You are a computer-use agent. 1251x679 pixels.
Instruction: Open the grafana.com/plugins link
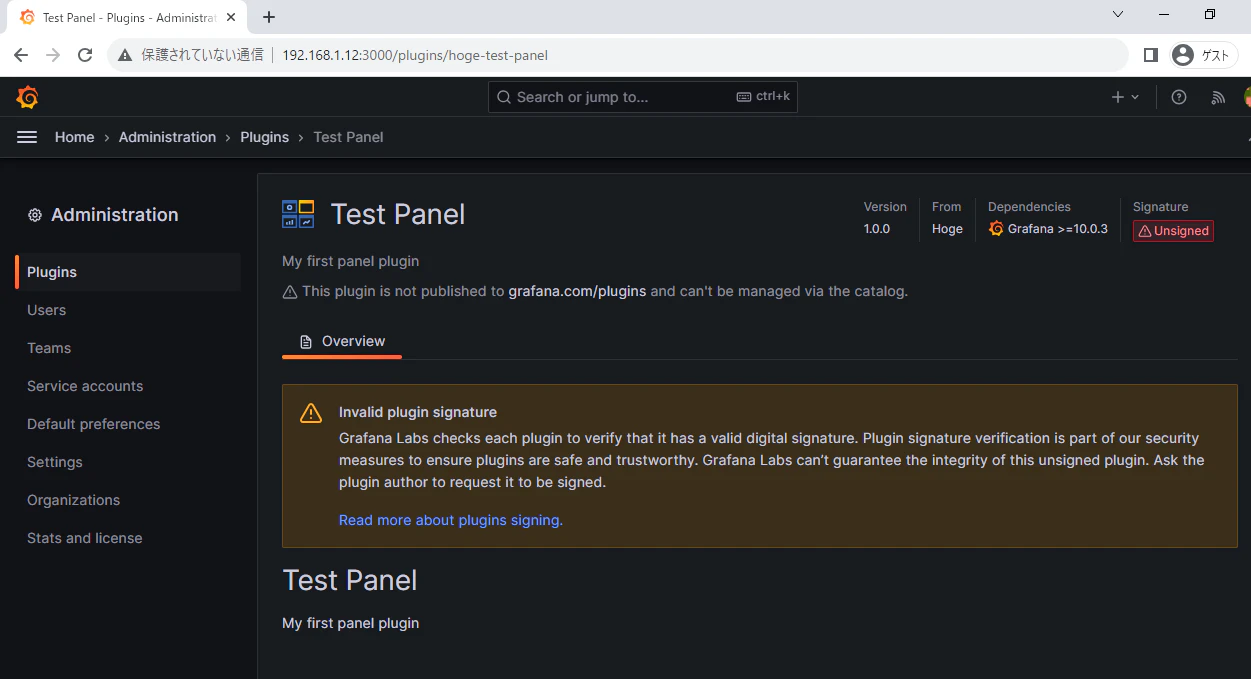(577, 291)
